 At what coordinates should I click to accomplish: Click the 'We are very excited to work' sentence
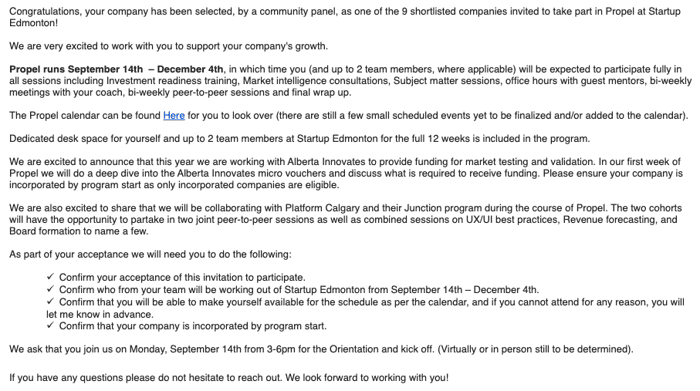tap(168, 46)
